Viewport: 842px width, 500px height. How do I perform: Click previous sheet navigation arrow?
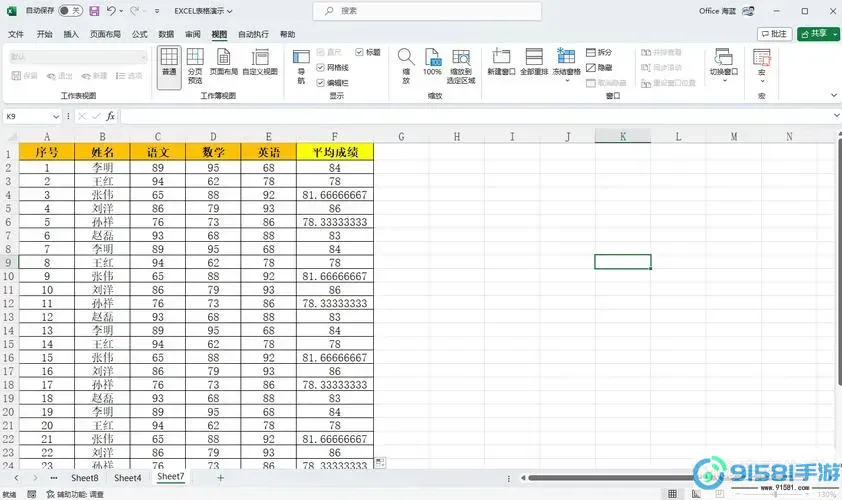point(17,477)
